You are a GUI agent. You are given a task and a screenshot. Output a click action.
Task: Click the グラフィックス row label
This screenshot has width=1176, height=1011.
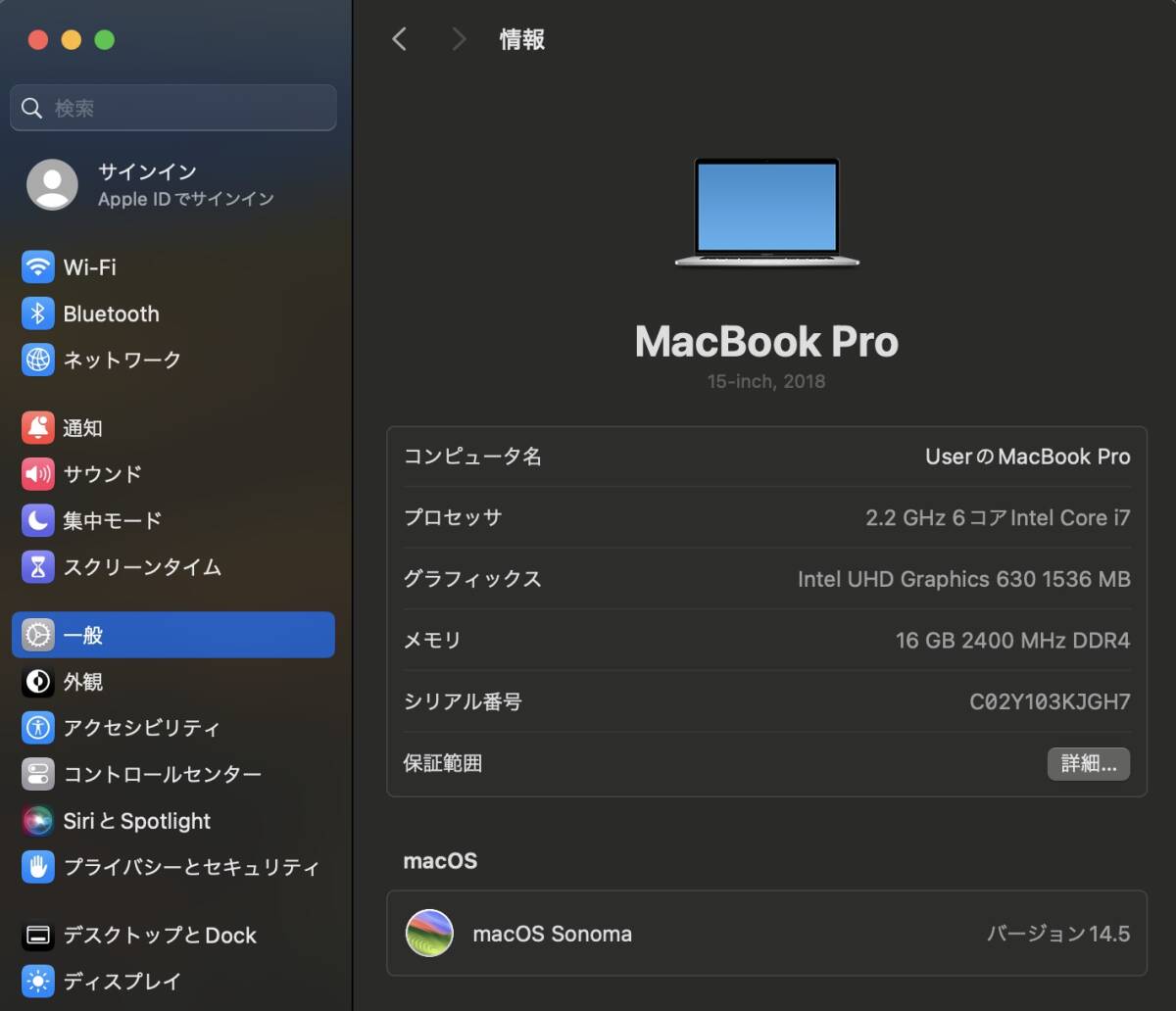tap(472, 579)
